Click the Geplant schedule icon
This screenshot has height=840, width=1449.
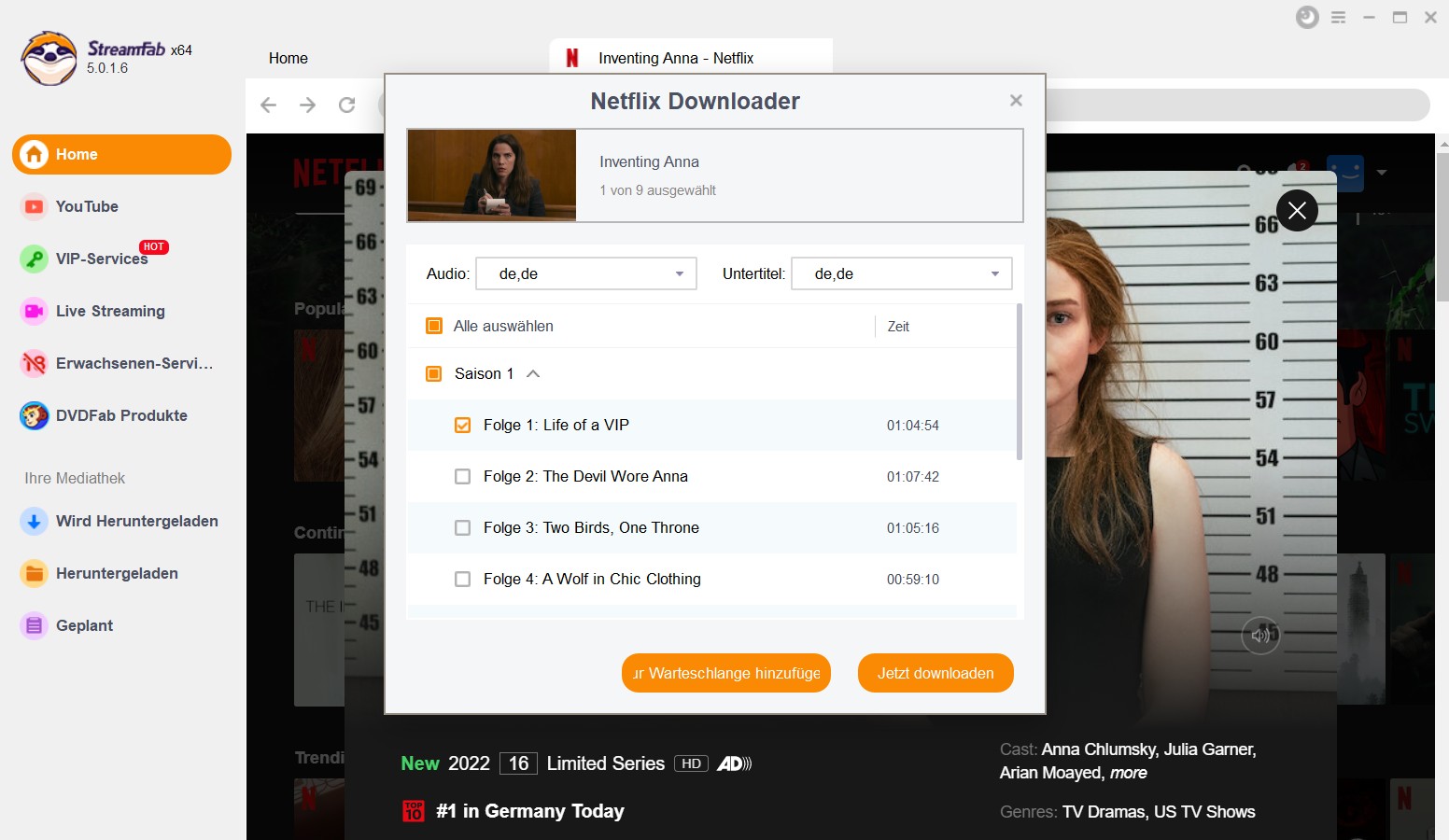35,625
